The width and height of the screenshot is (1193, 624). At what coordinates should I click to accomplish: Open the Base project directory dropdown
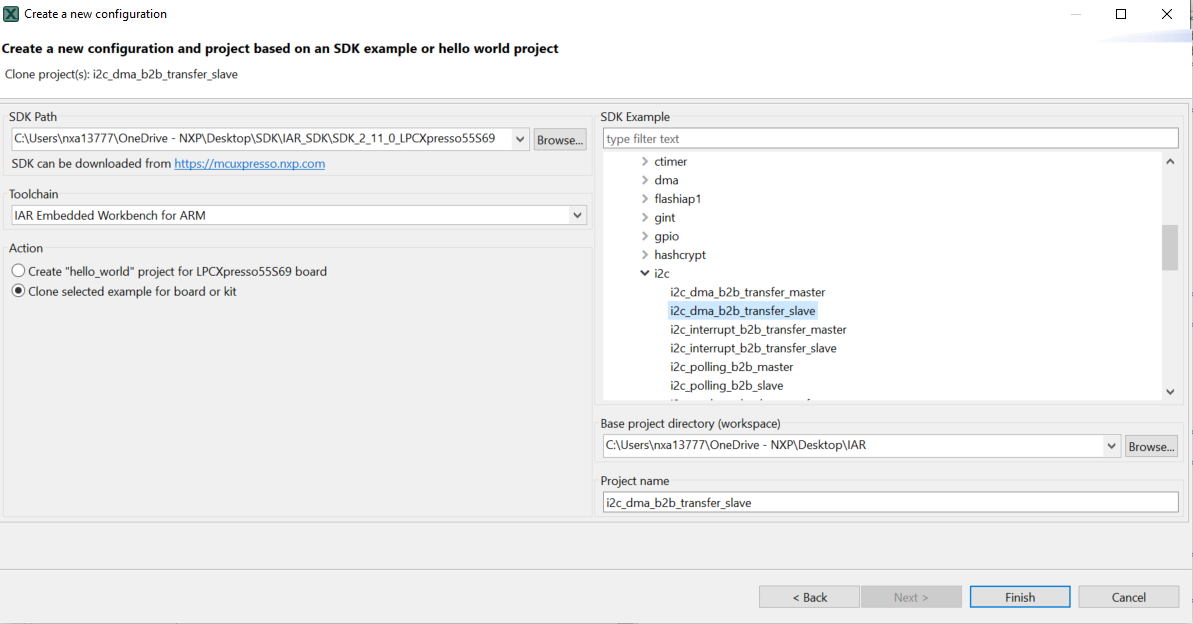pyautogui.click(x=1111, y=446)
